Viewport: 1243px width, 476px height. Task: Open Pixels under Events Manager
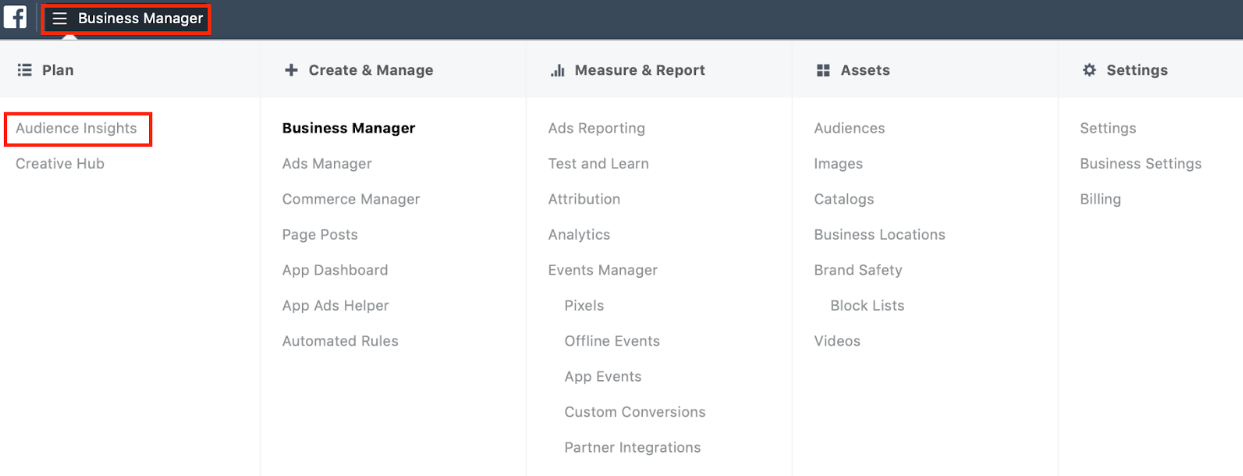(584, 306)
